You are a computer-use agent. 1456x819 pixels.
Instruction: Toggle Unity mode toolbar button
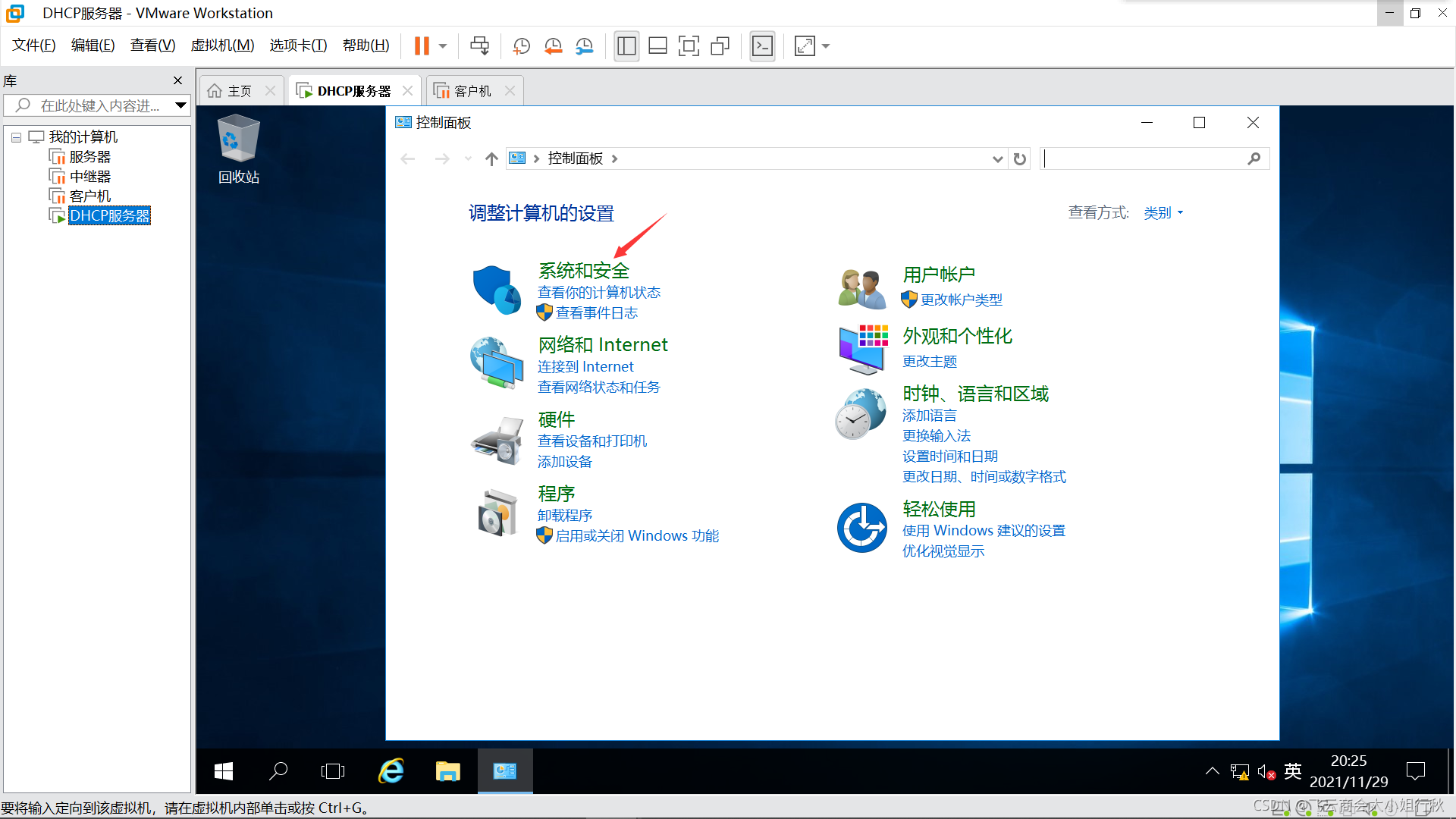click(720, 46)
